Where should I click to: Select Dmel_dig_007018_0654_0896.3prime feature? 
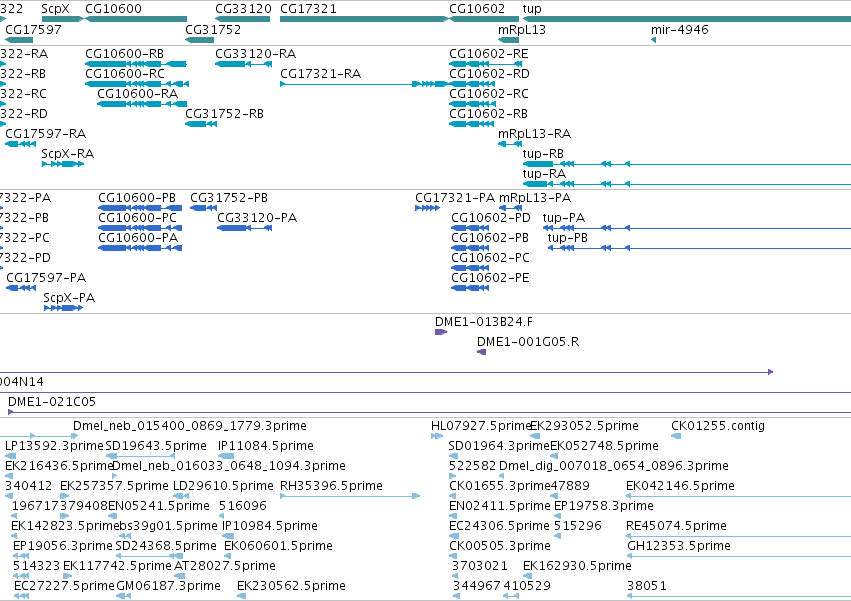613,466
